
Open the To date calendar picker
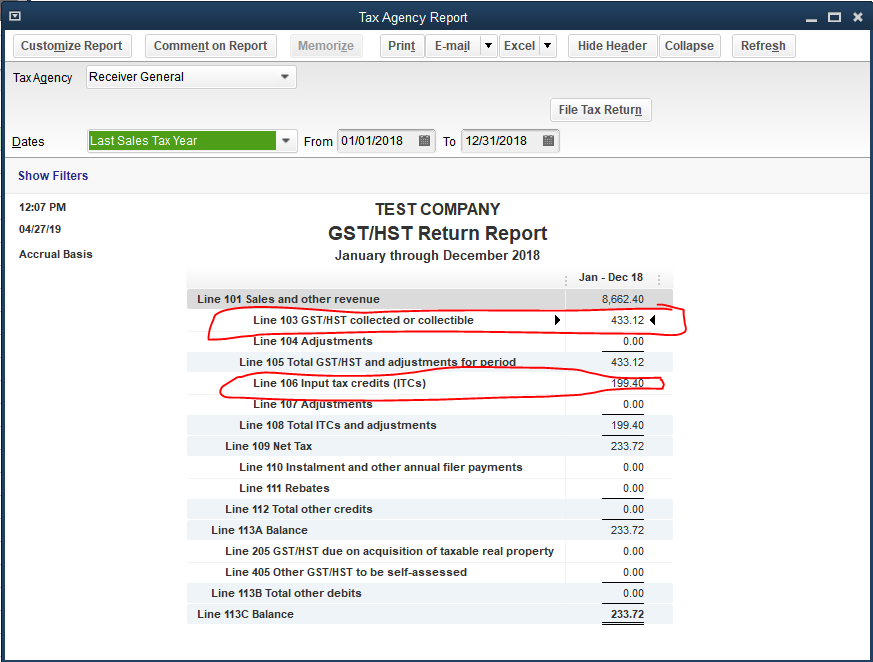click(x=548, y=141)
